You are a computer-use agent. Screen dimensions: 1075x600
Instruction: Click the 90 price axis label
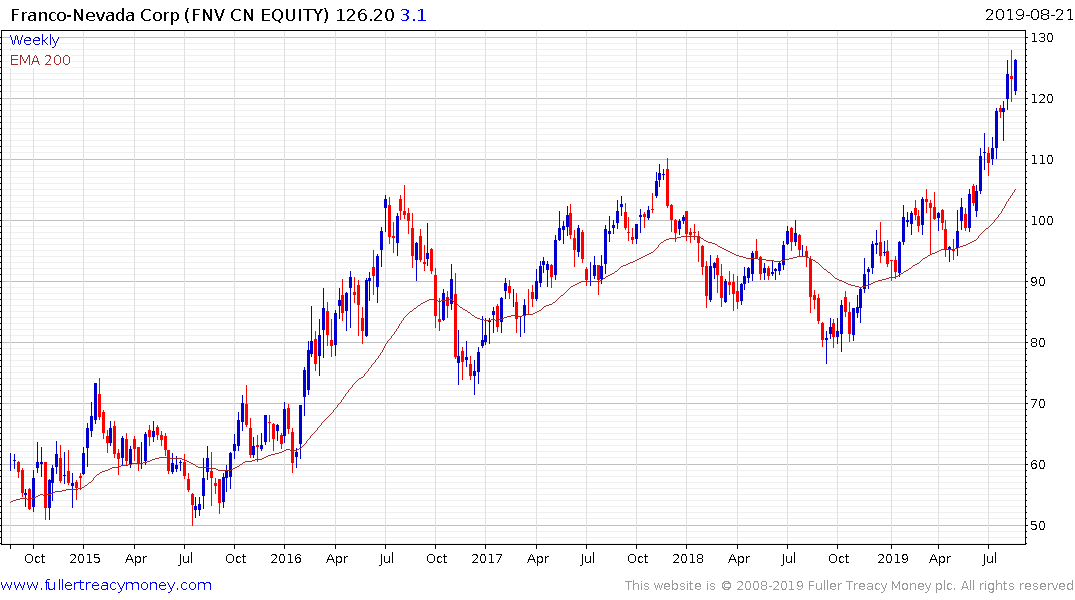click(x=1038, y=282)
